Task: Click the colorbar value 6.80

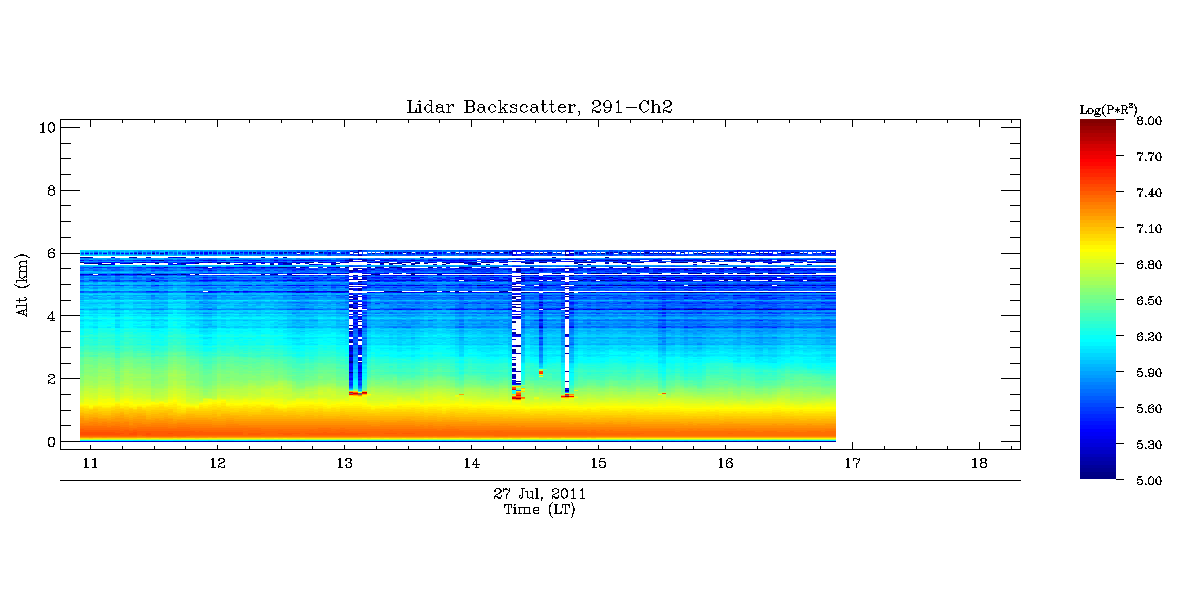Action: pyautogui.click(x=1149, y=265)
